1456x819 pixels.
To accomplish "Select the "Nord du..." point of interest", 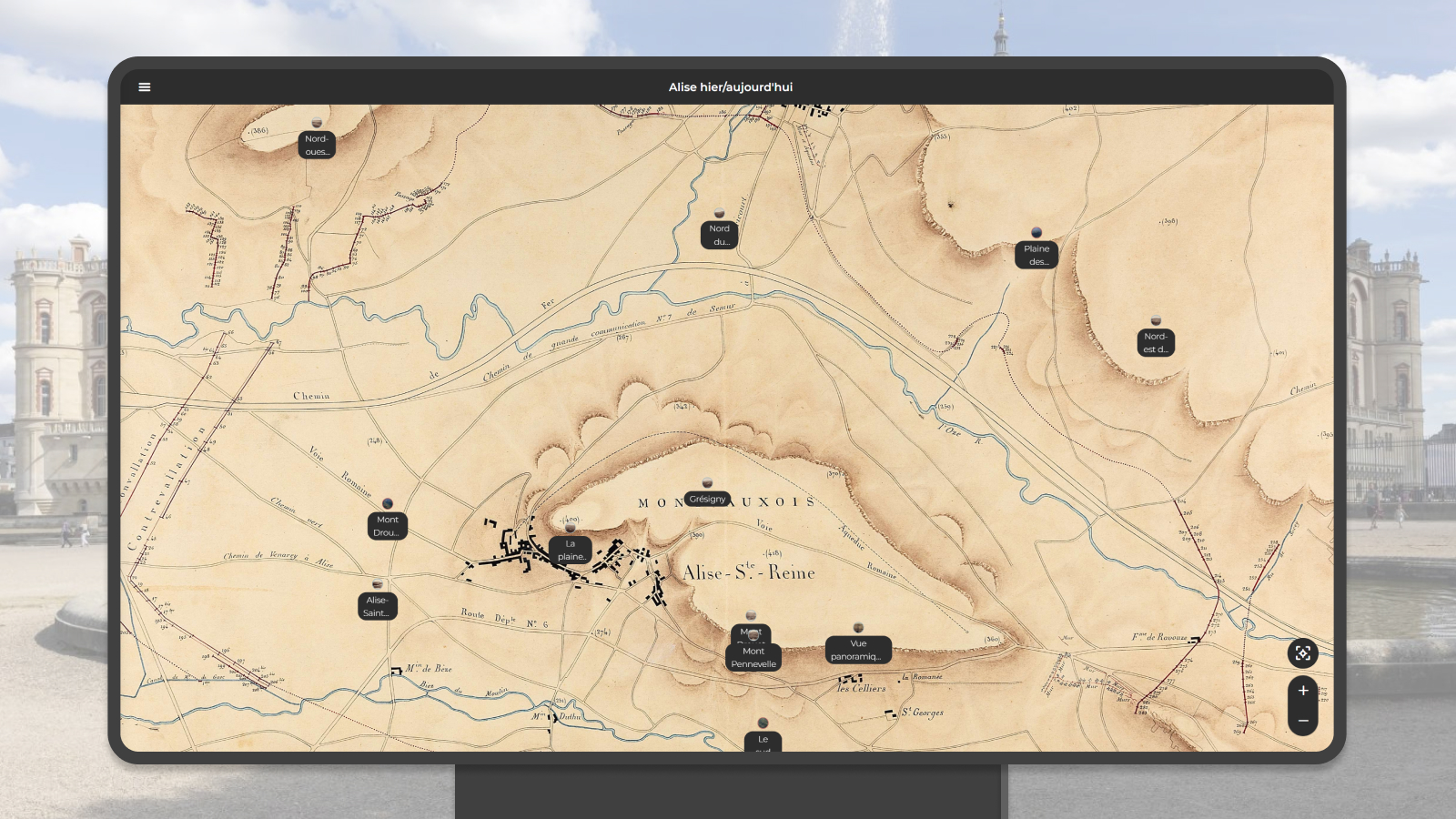I will click(719, 235).
